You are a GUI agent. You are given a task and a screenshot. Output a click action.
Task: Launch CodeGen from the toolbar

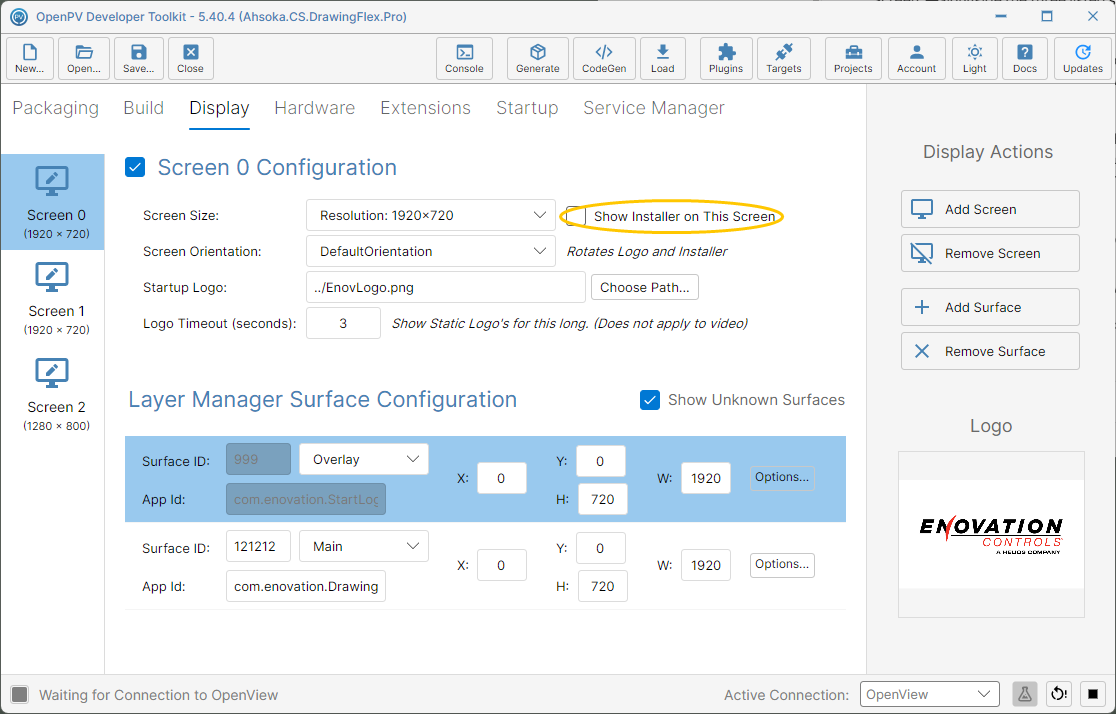604,58
